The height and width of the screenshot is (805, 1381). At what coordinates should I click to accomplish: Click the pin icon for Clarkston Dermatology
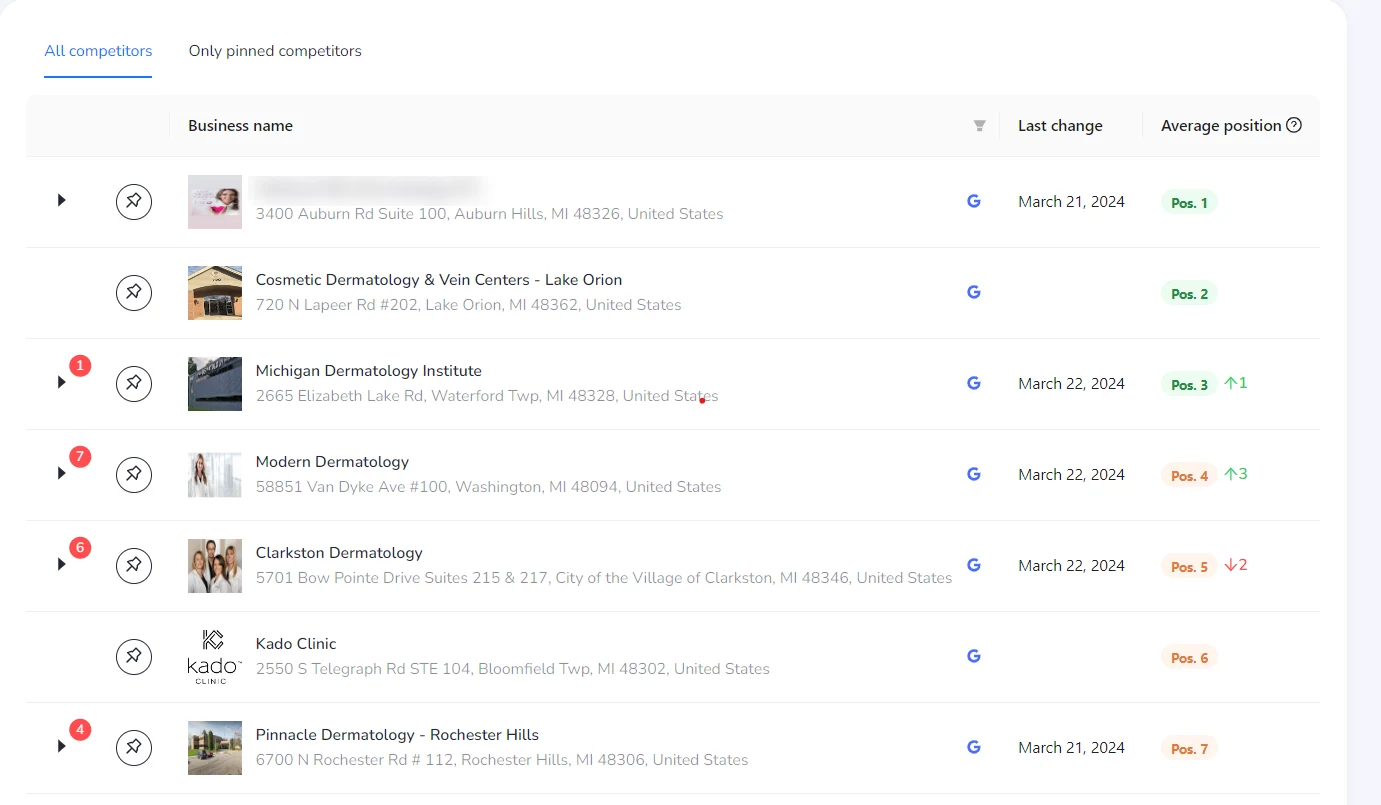(x=134, y=566)
